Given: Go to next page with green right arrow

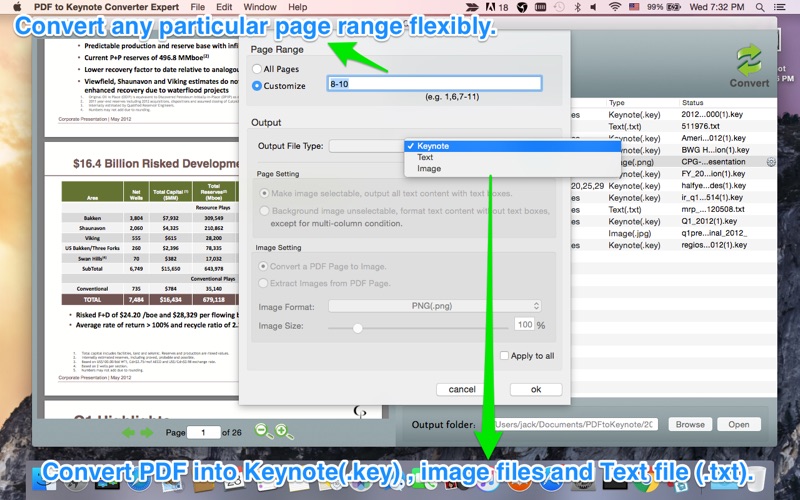Looking at the screenshot, I should 147,433.
